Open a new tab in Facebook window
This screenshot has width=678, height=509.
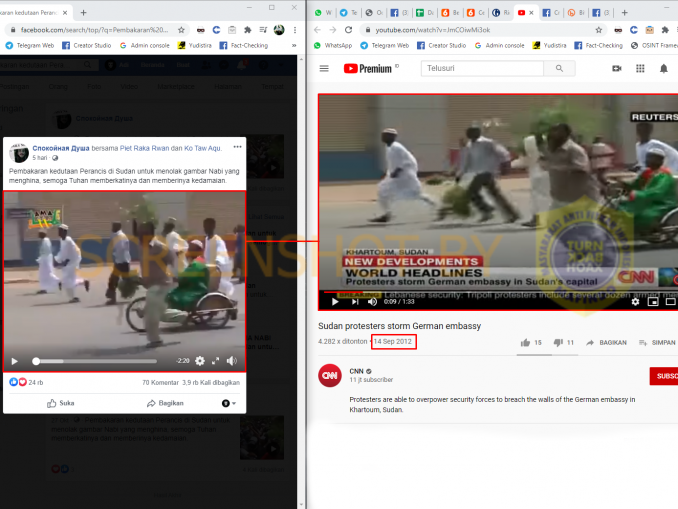tap(84, 13)
